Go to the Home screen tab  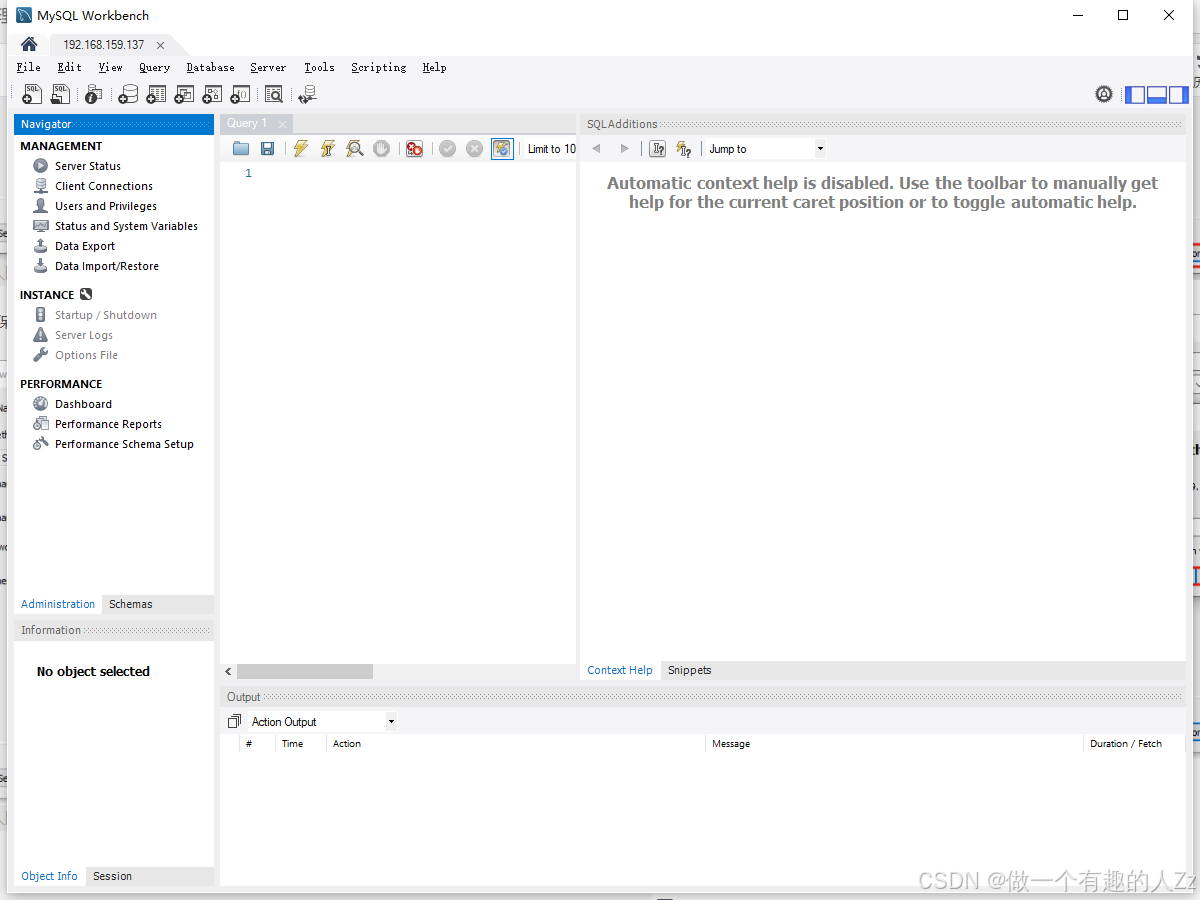point(29,44)
